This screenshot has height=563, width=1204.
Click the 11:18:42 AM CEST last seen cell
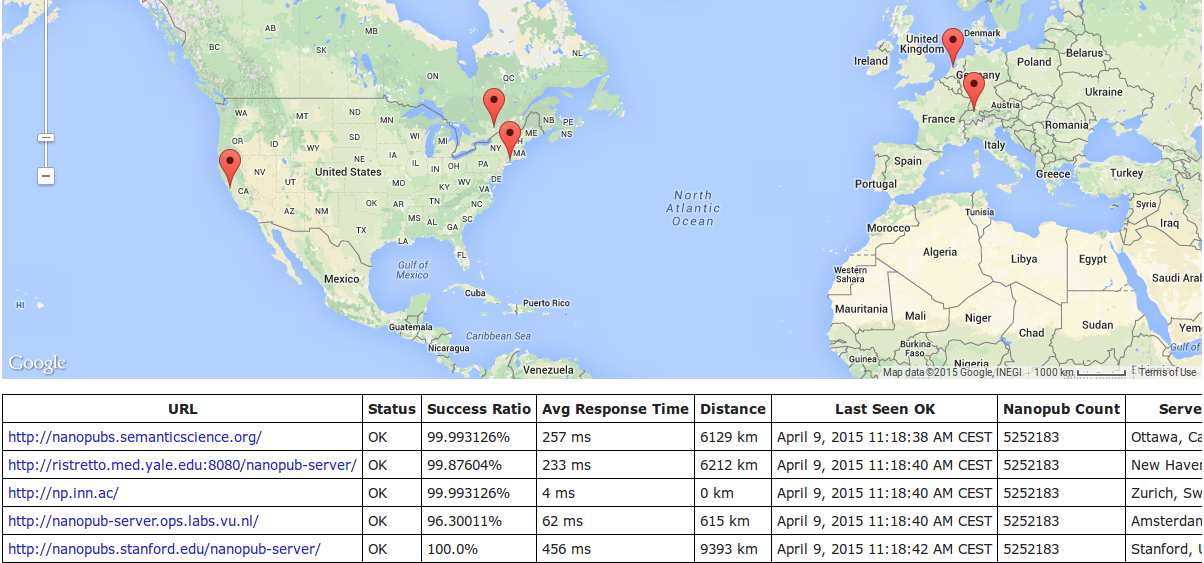pyautogui.click(x=885, y=549)
